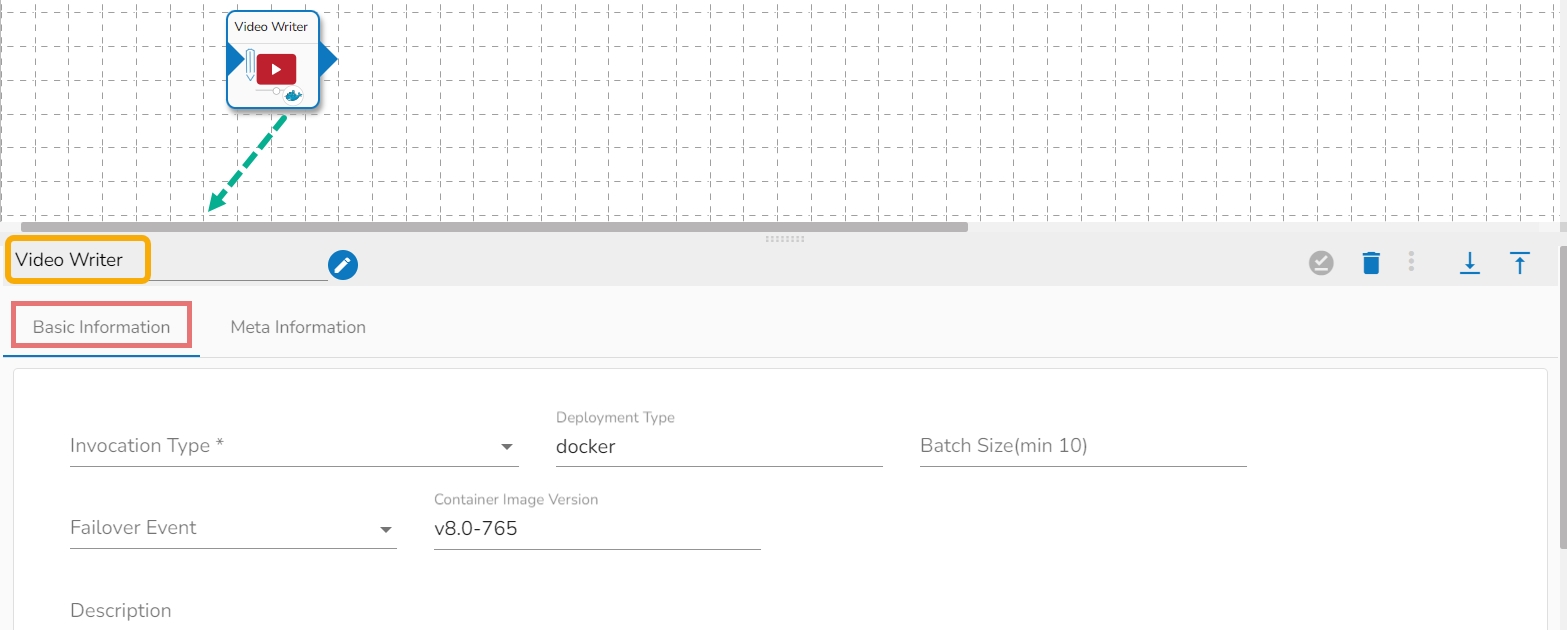Screen dimensions: 1567x630
Task: Click the panel resize drag handle
Action: 784,239
